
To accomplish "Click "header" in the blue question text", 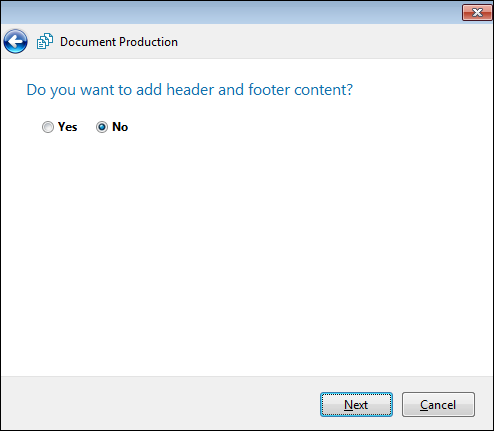I will tap(190, 90).
